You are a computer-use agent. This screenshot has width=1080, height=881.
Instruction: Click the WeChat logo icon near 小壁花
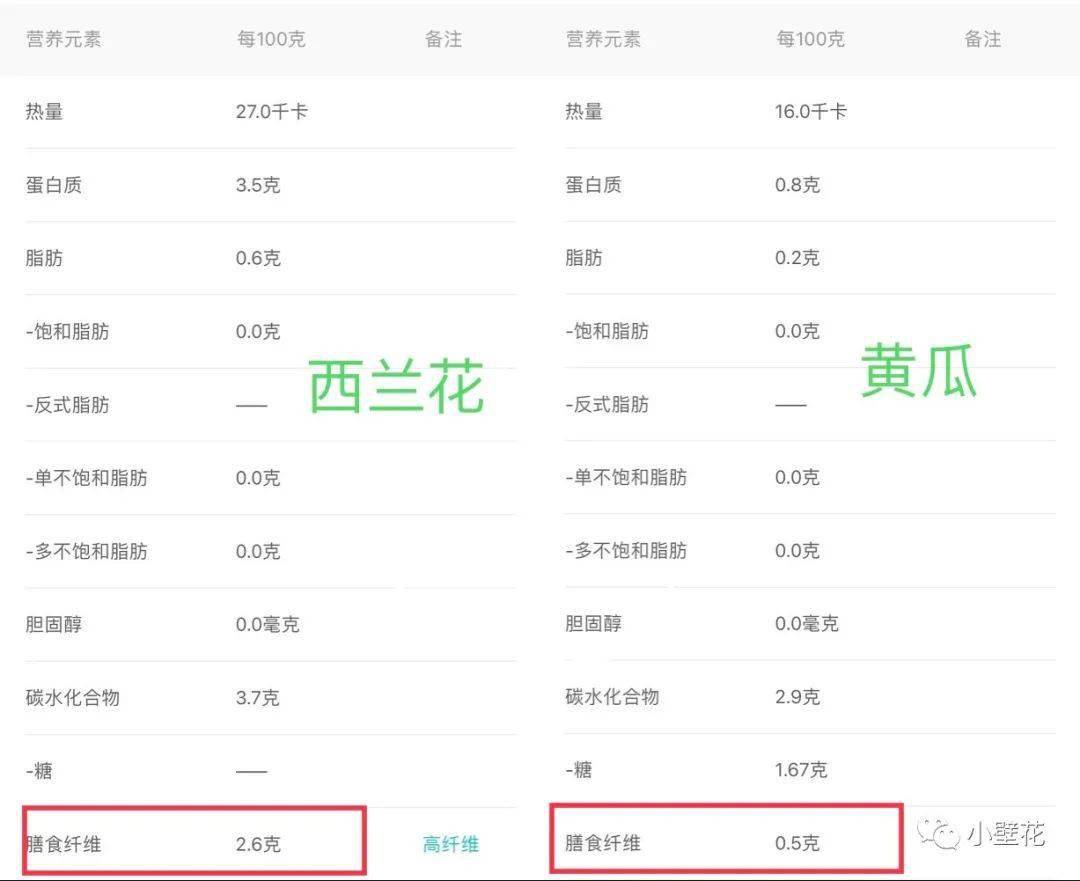[x=938, y=834]
